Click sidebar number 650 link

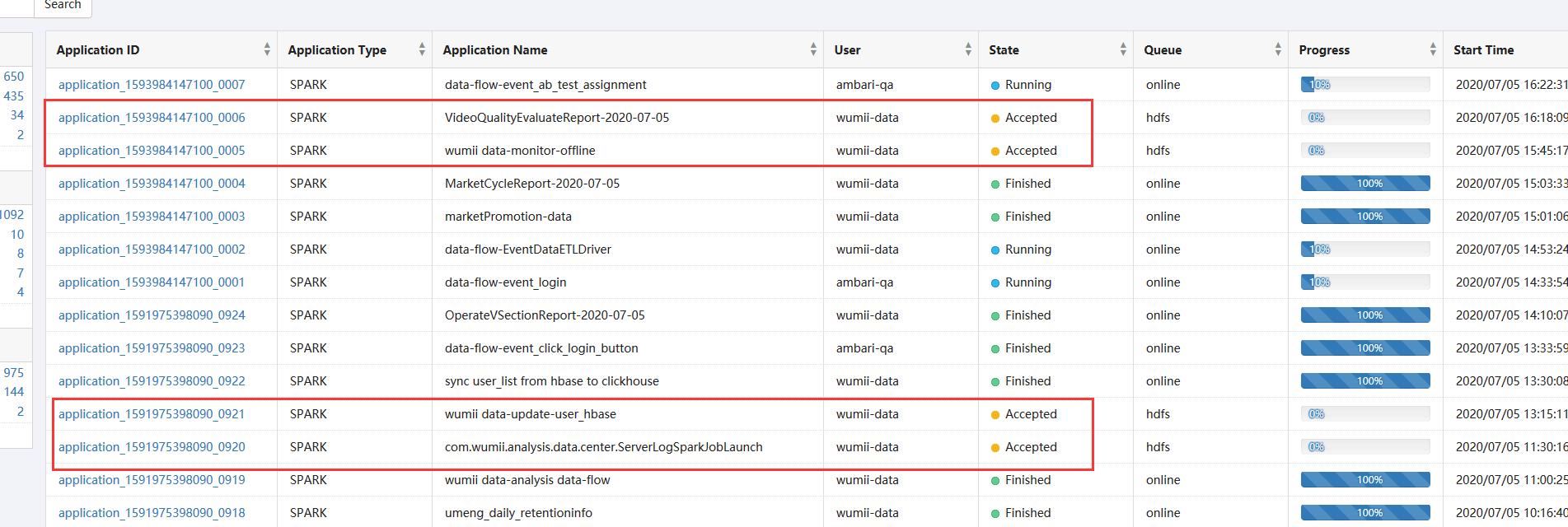click(14, 77)
